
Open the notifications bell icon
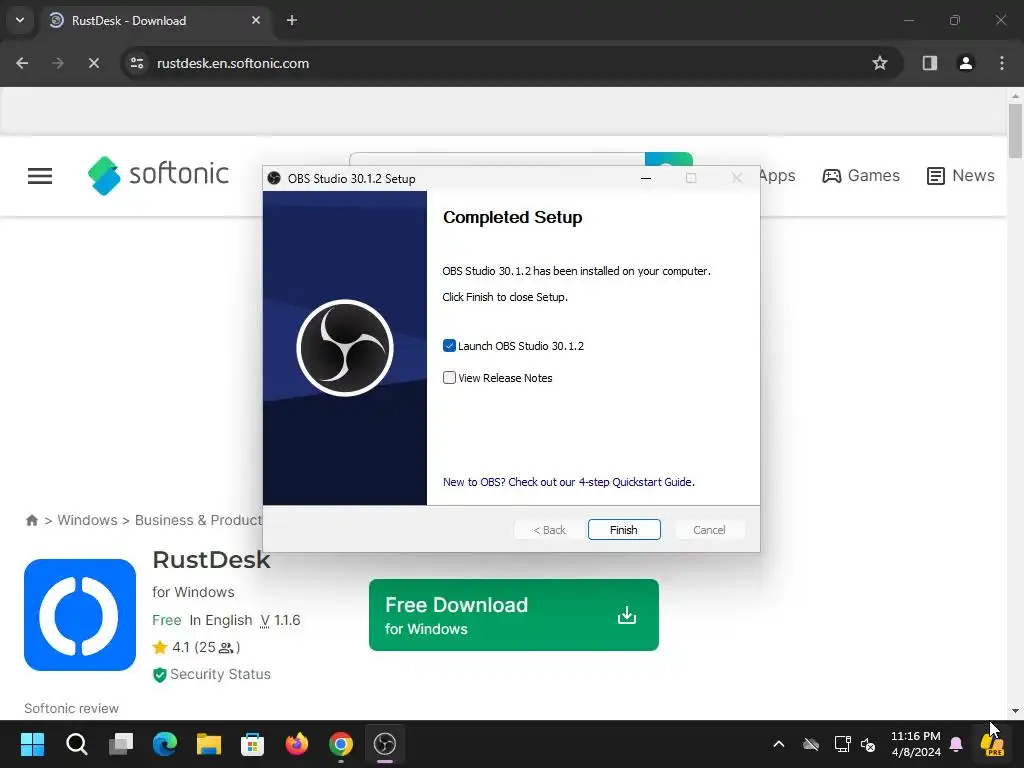tap(956, 744)
